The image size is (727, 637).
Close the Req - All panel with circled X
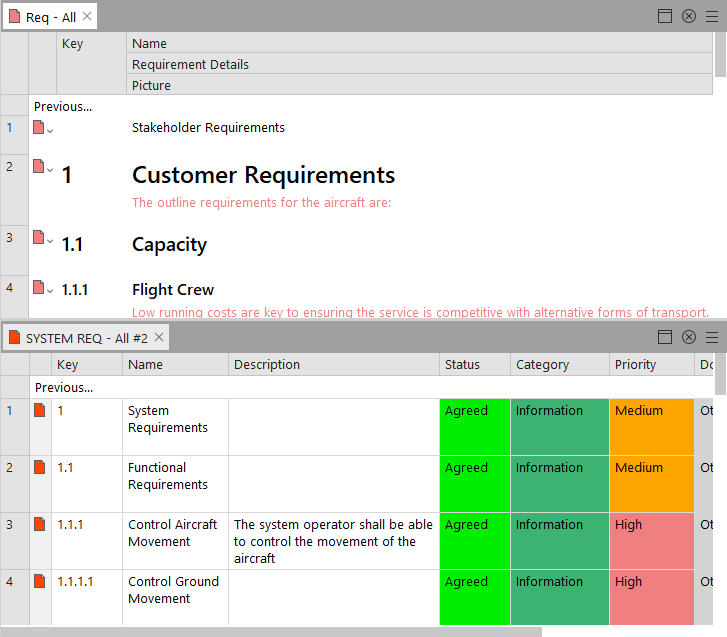pyautogui.click(x=689, y=16)
